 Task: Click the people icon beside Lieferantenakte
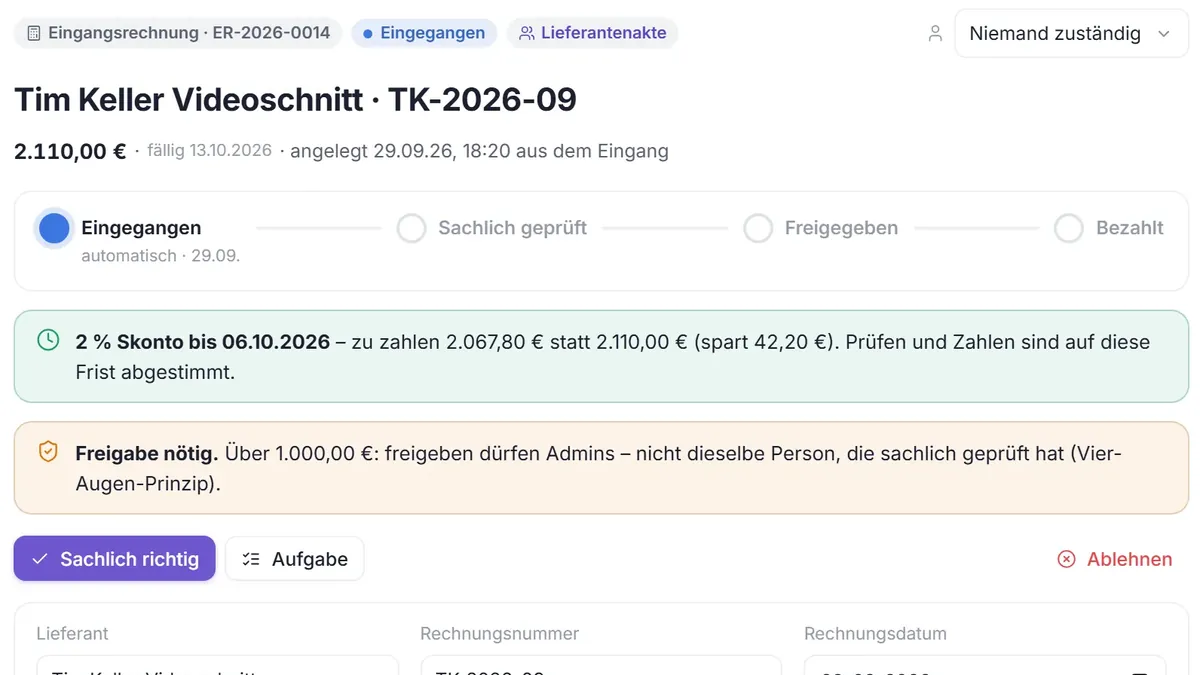527,33
